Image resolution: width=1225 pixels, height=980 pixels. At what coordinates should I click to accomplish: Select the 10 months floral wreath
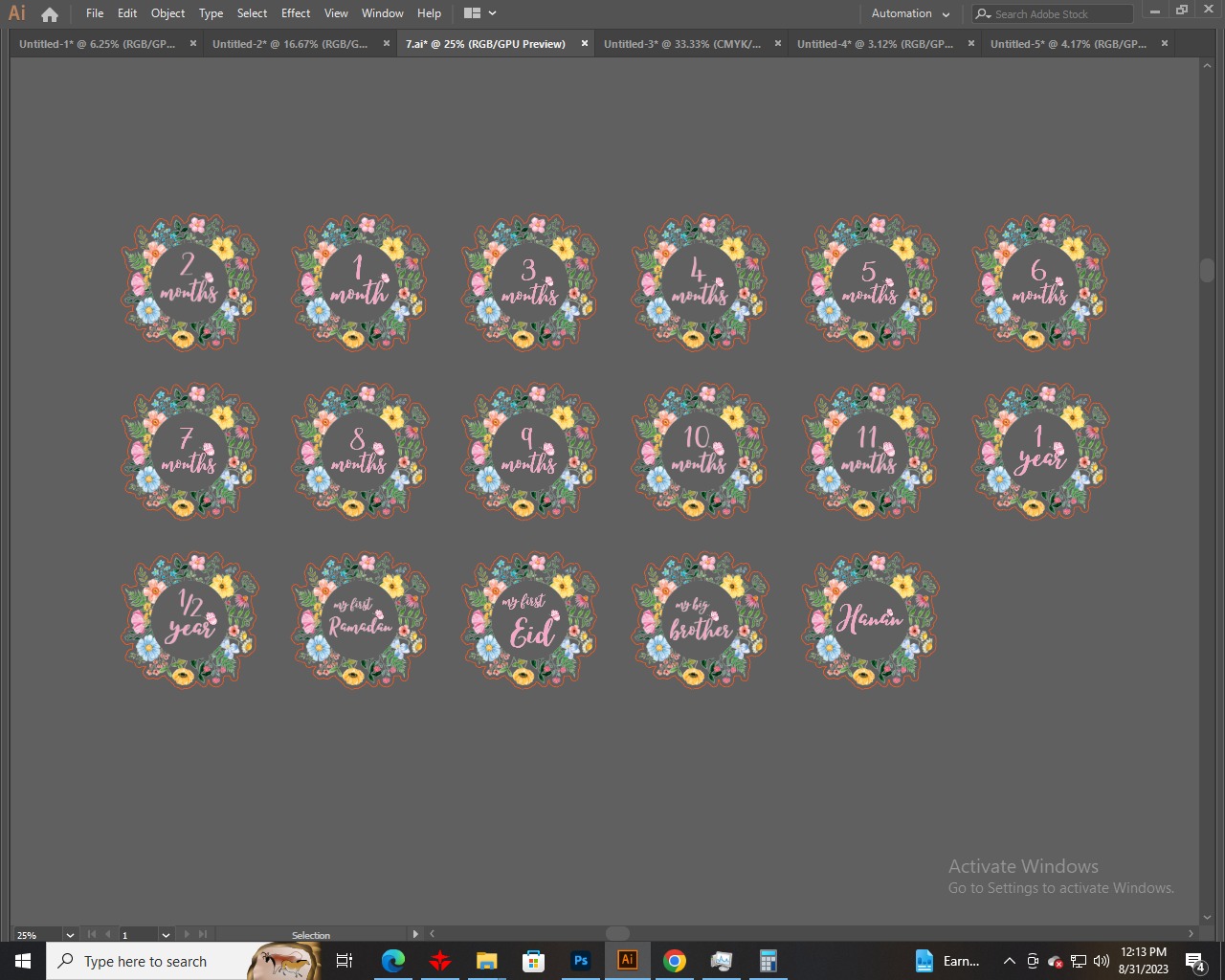click(x=701, y=452)
